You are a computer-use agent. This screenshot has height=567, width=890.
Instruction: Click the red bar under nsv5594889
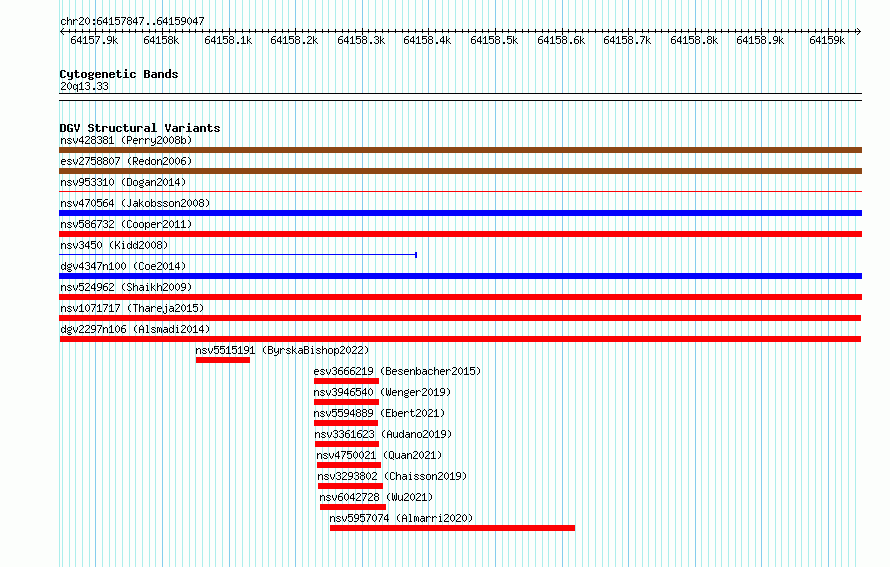[346, 423]
